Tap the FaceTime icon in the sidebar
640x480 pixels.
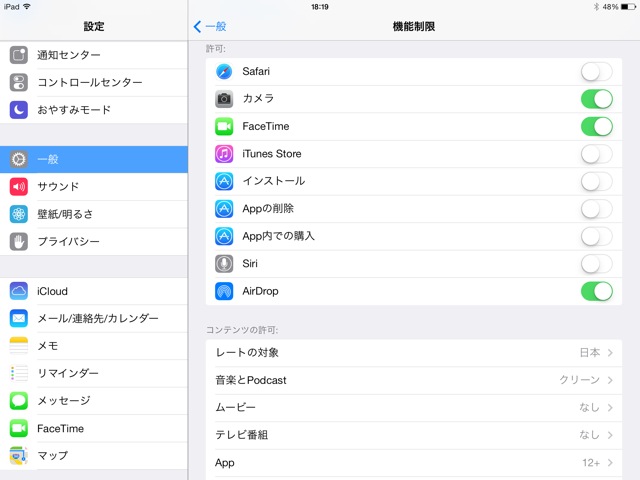[19, 428]
